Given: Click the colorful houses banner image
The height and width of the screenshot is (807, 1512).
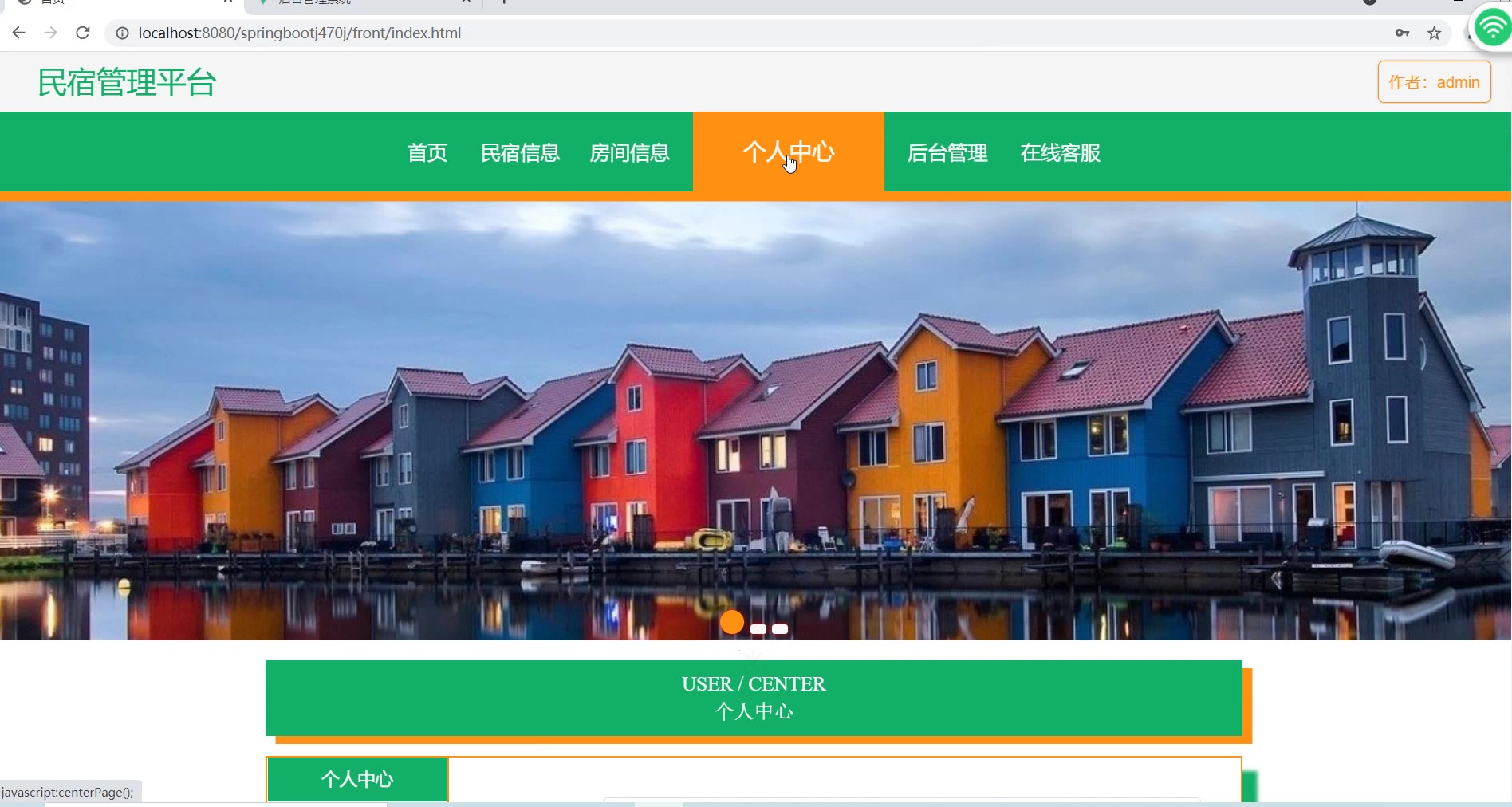Looking at the screenshot, I should click(756, 420).
